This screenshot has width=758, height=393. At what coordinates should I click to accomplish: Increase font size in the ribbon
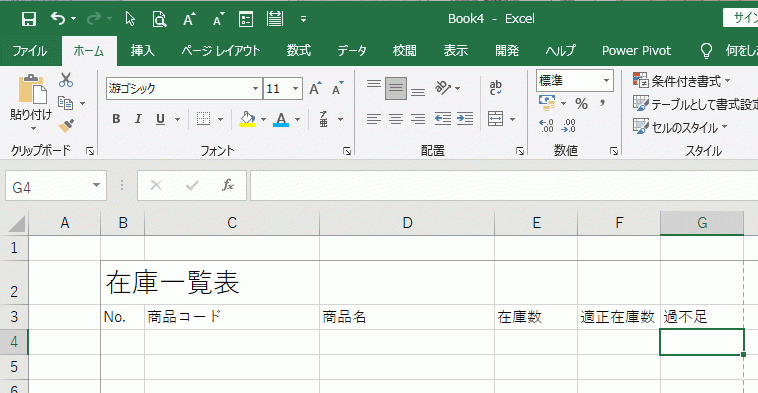click(315, 88)
